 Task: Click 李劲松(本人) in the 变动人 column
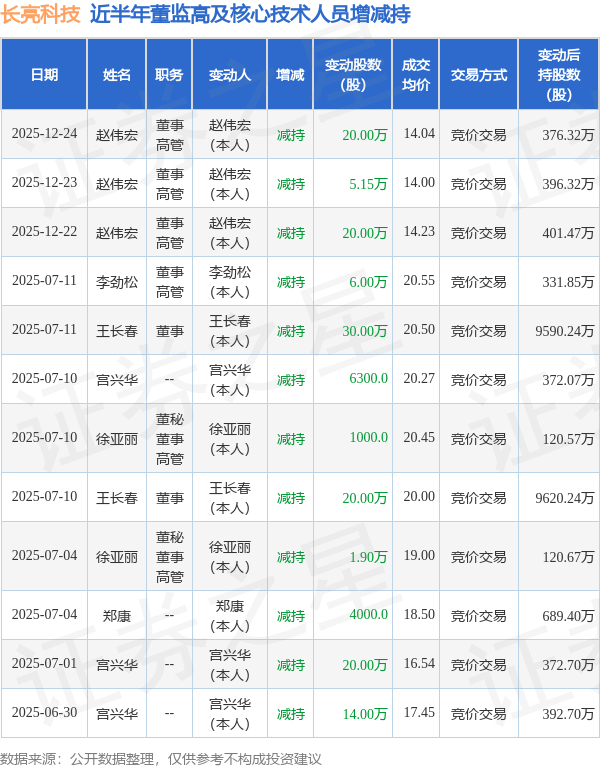230,282
